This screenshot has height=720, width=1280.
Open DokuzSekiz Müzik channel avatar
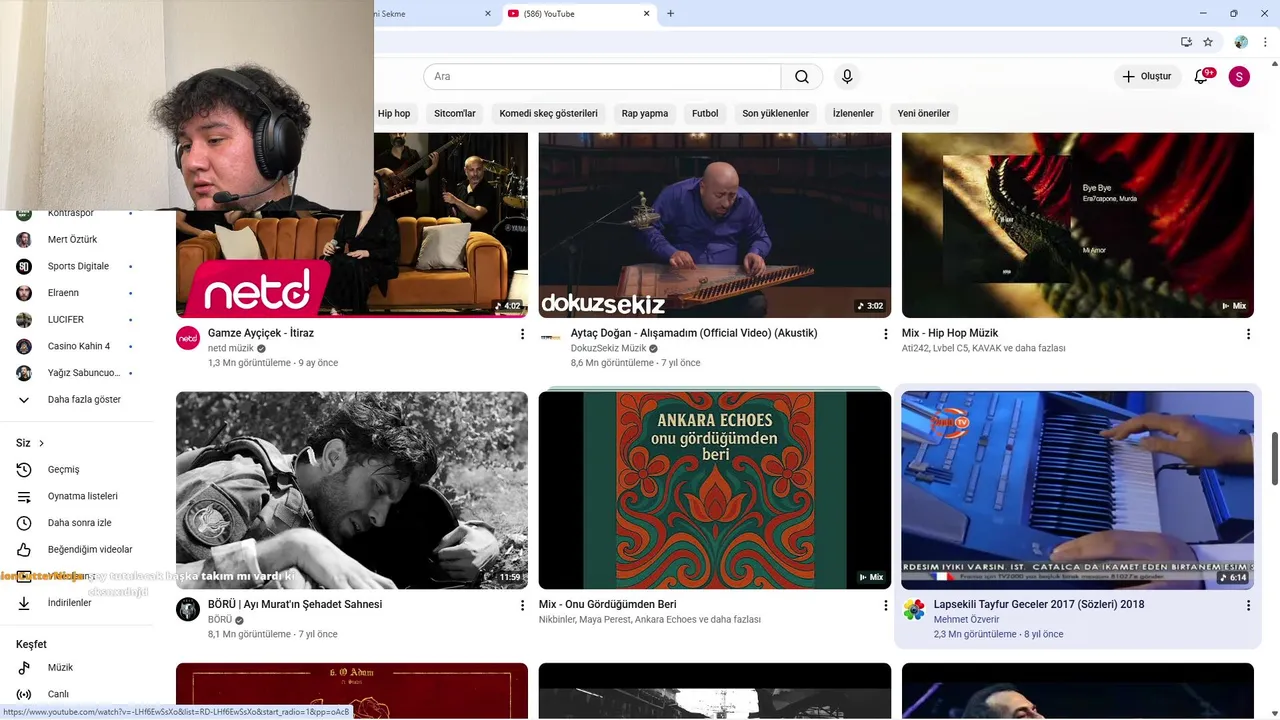click(x=551, y=338)
